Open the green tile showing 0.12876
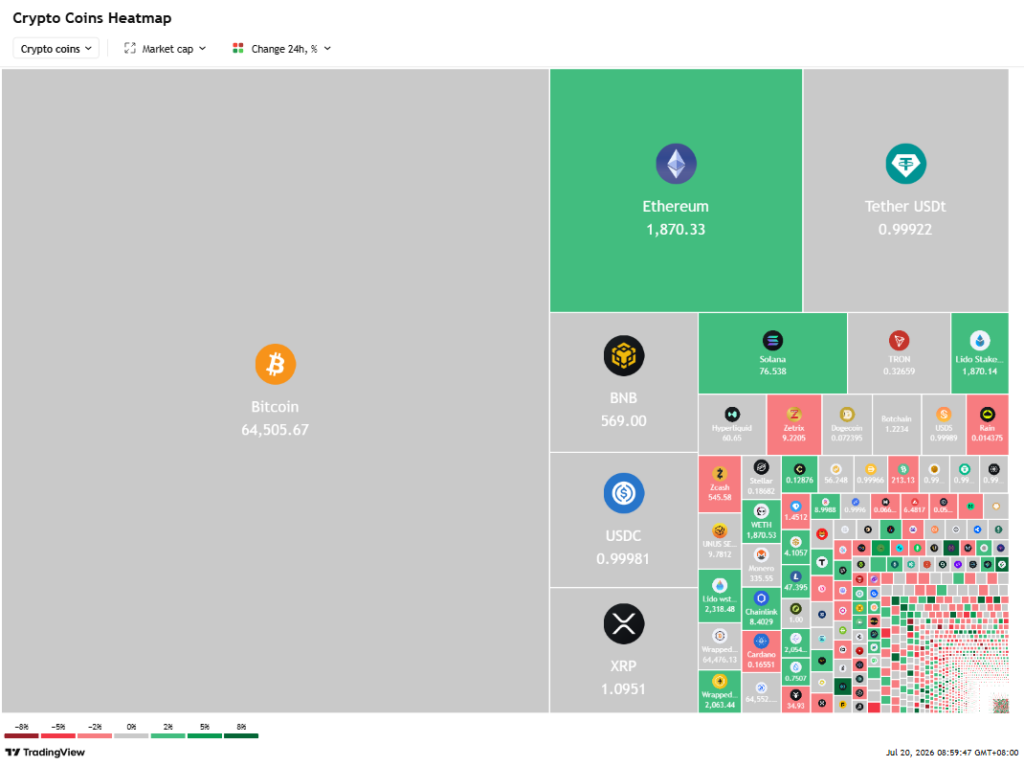 pyautogui.click(x=799, y=474)
